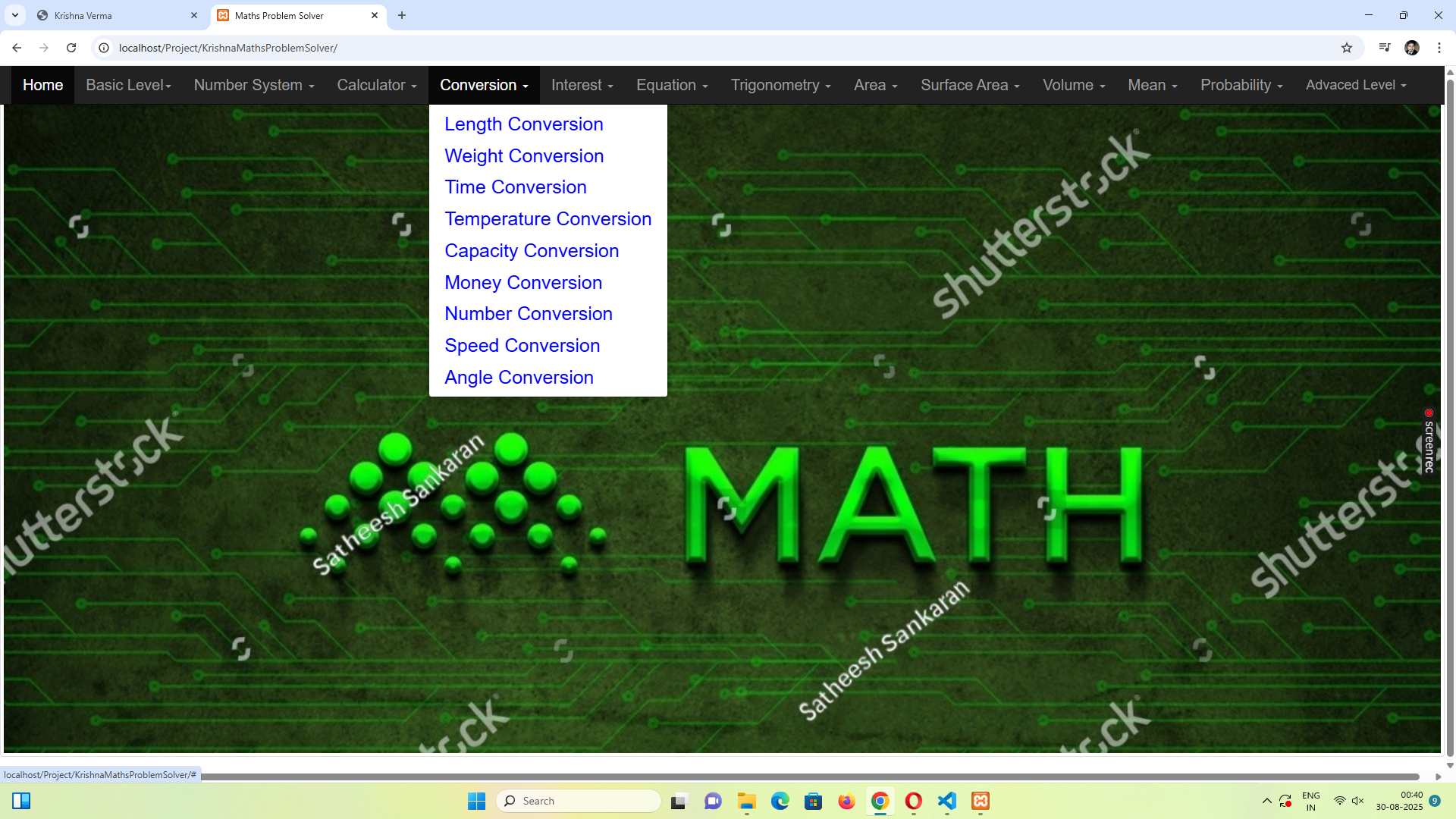Open the Teams chat icon in taskbar
Screen dimensions: 1456x819
[x=713, y=801]
